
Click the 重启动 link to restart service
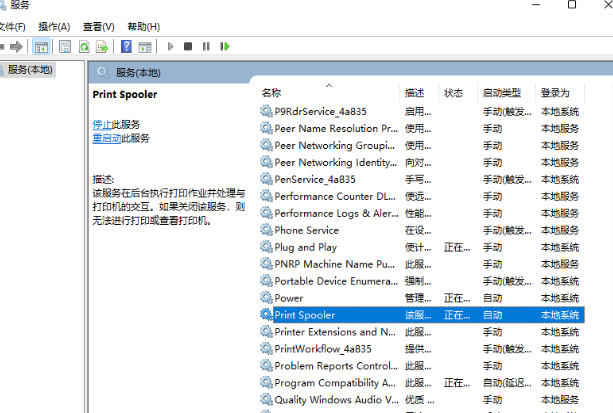pyautogui.click(x=106, y=138)
